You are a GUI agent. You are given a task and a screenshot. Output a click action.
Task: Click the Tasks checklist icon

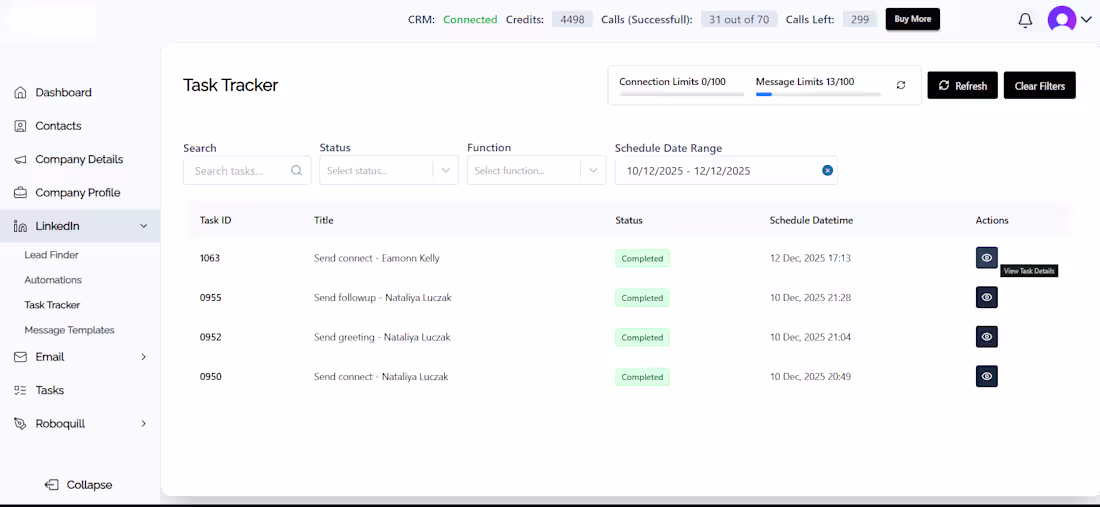[20, 390]
